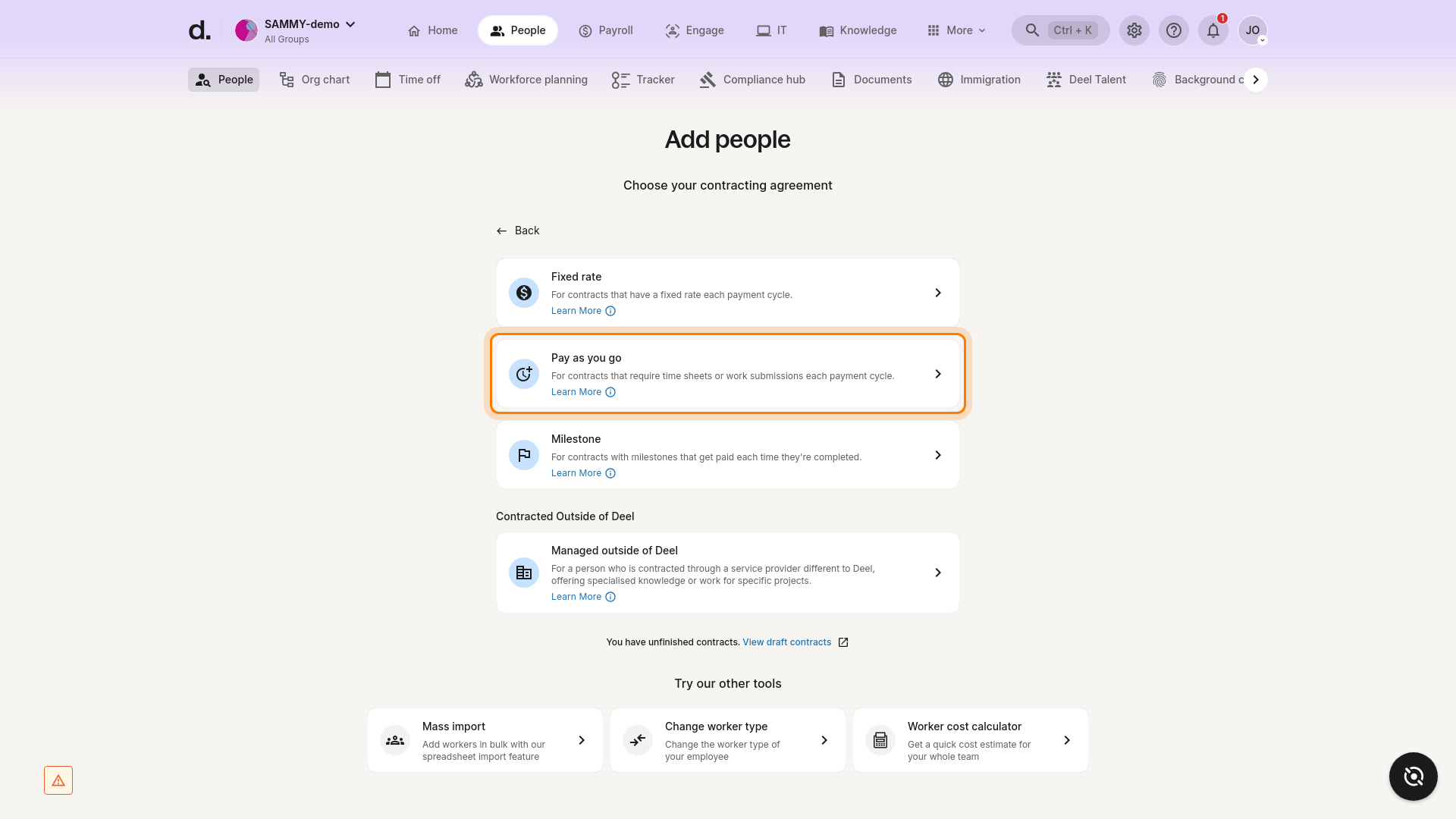Viewport: 1456px width, 819px height.
Task: Open Background checks section
Action: click(x=1198, y=80)
